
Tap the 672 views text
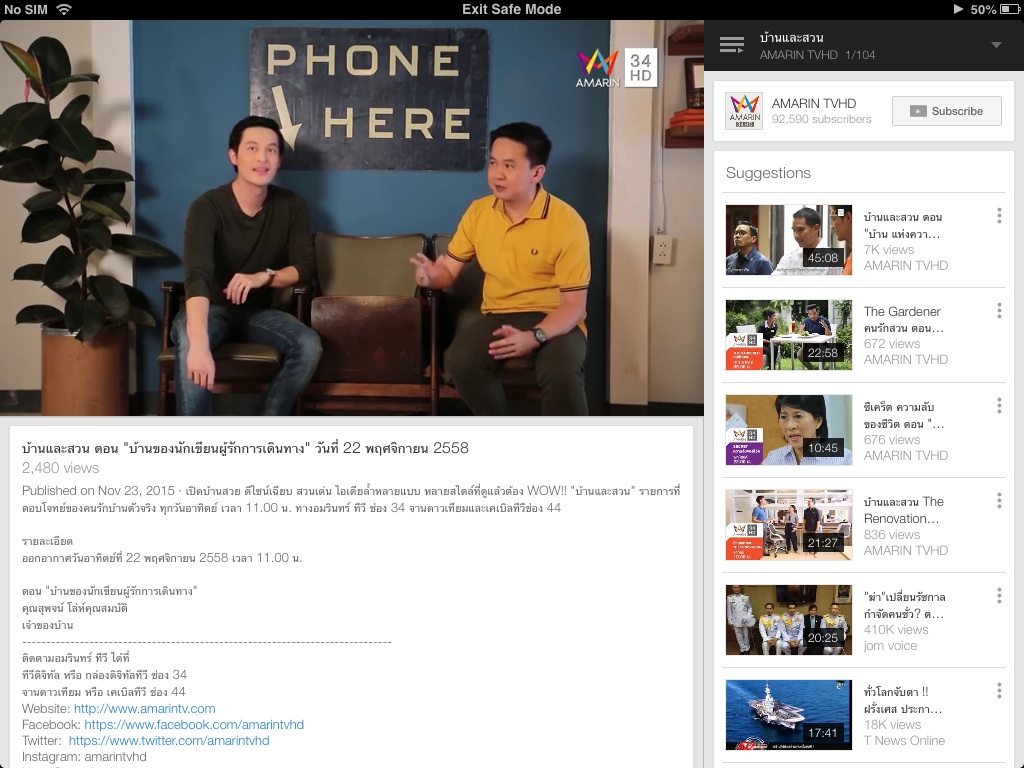pos(891,344)
